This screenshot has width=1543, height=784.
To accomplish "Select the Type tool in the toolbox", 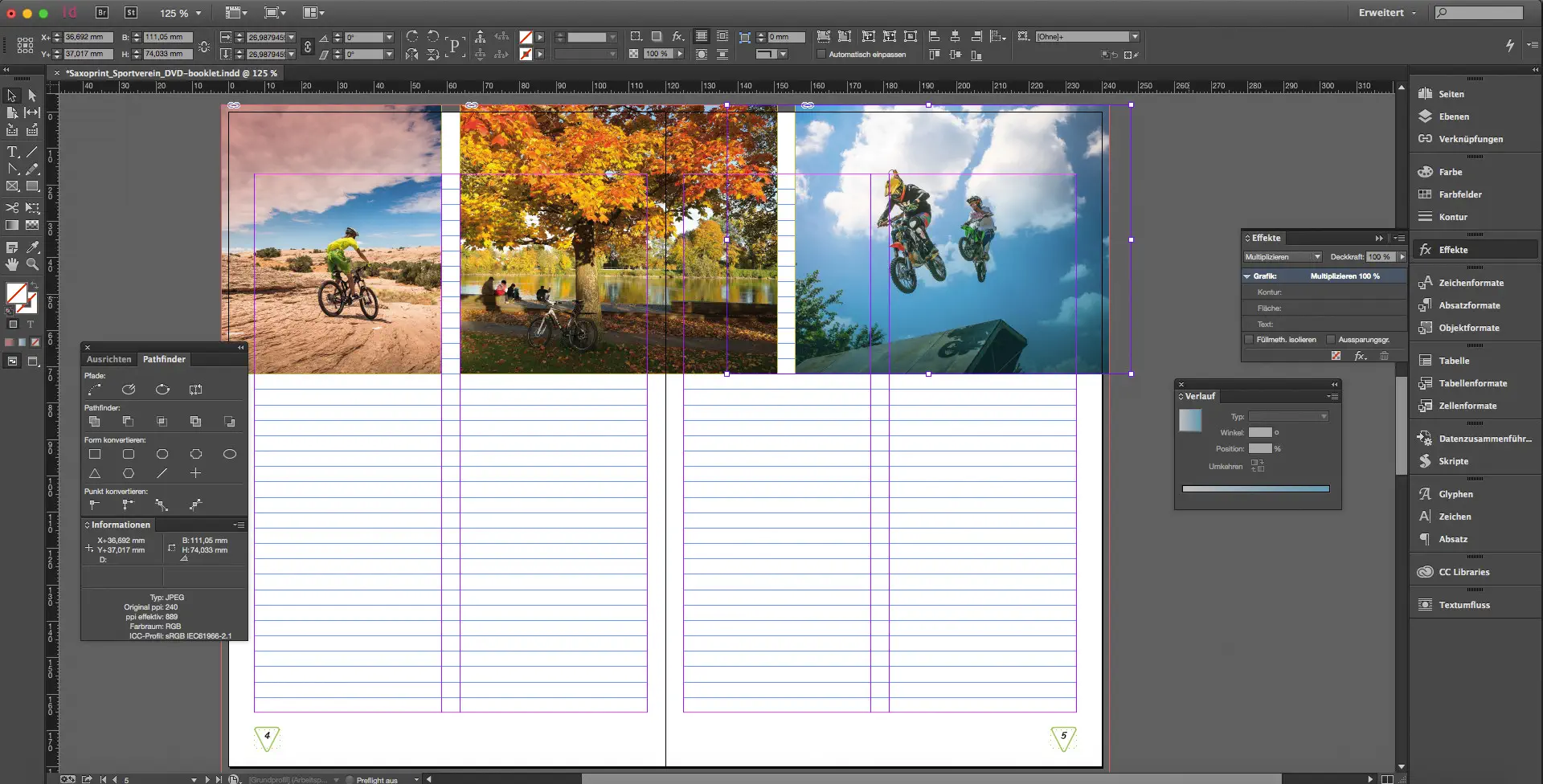I will 12,152.
